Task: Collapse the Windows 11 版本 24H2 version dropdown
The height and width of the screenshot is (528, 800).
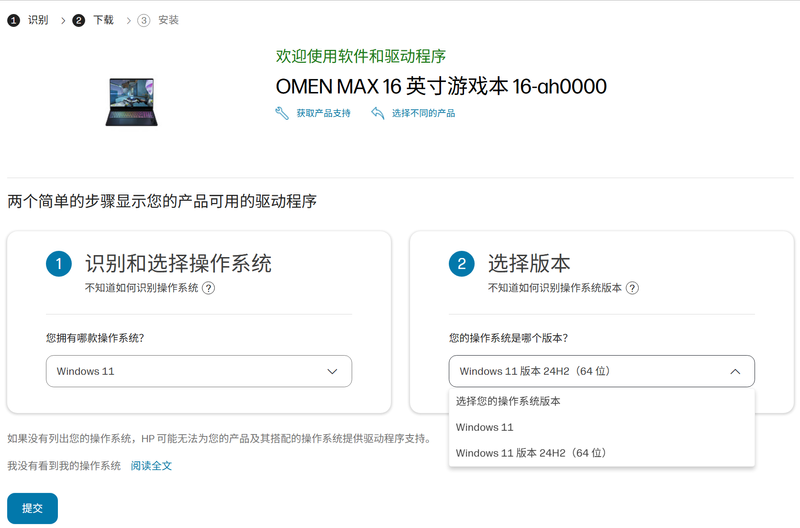Action: [x=602, y=371]
